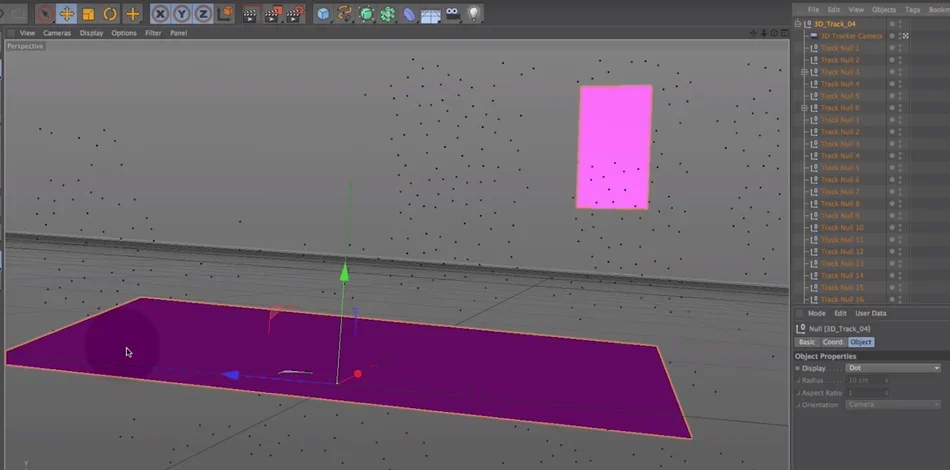Expand the Track Null 3 children
The image size is (950, 470).
pyautogui.click(x=805, y=72)
